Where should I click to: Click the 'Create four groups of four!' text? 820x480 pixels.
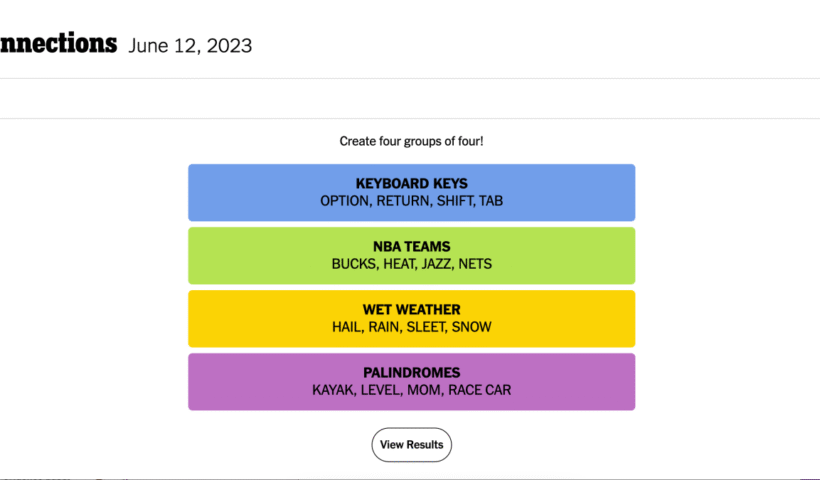pos(411,141)
